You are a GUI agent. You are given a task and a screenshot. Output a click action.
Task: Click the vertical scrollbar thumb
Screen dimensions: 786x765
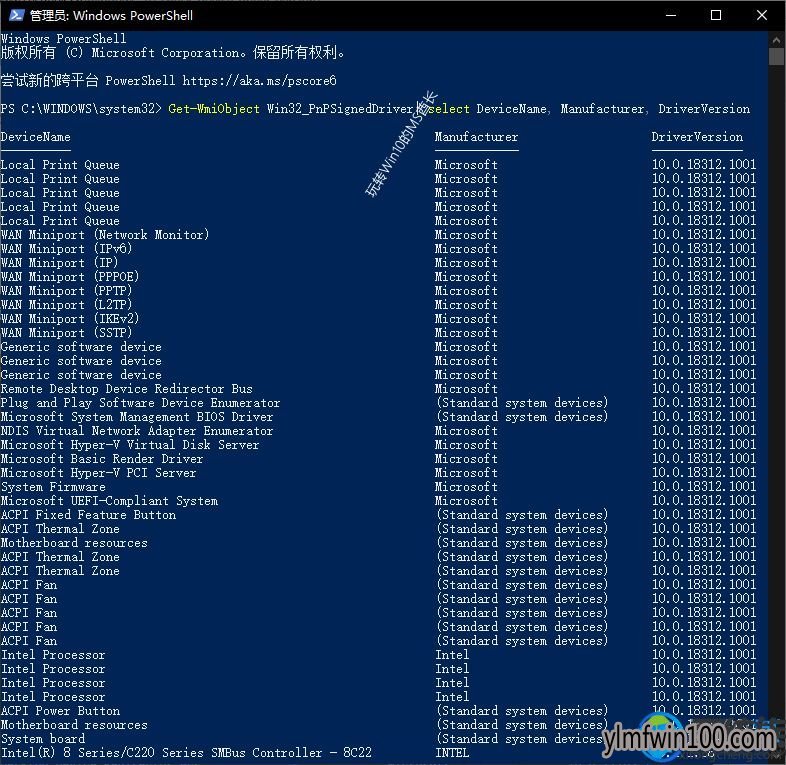click(776, 56)
